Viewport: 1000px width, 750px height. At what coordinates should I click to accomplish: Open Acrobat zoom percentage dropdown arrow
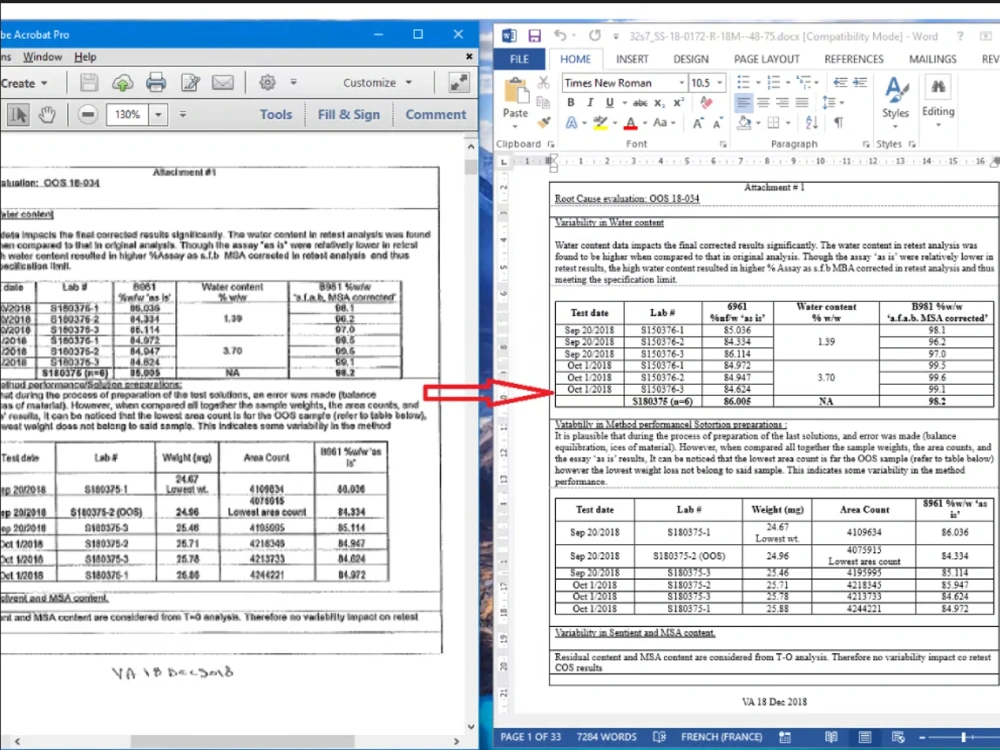pyautogui.click(x=158, y=115)
